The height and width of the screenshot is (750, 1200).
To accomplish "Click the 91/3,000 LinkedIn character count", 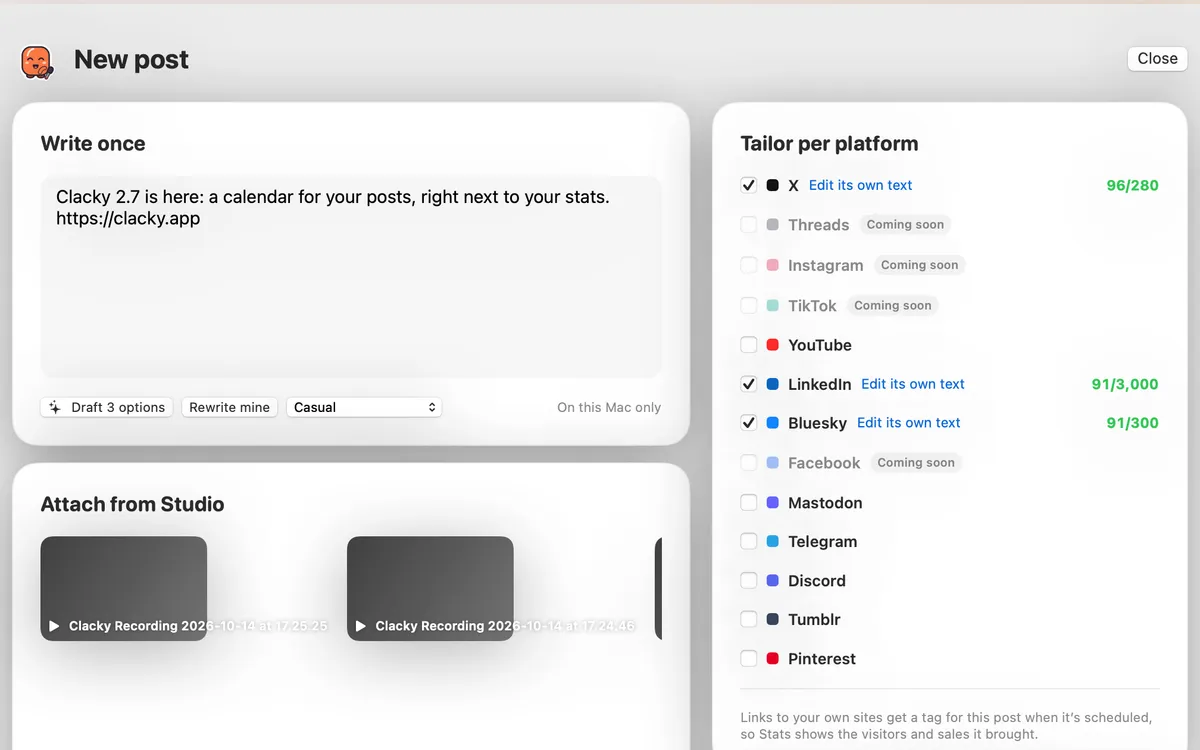I will [x=1125, y=384].
